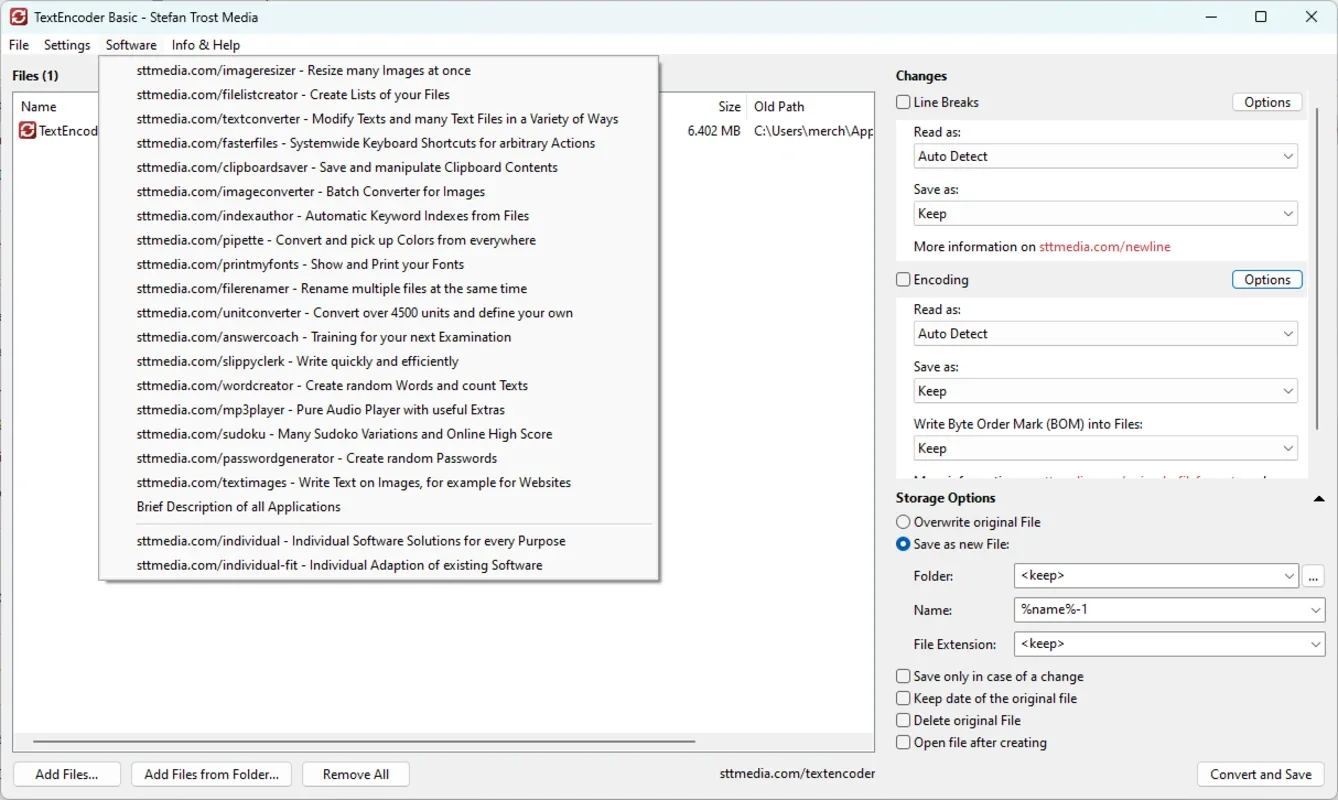Choose passwordgenerator menu entry

click(378, 458)
